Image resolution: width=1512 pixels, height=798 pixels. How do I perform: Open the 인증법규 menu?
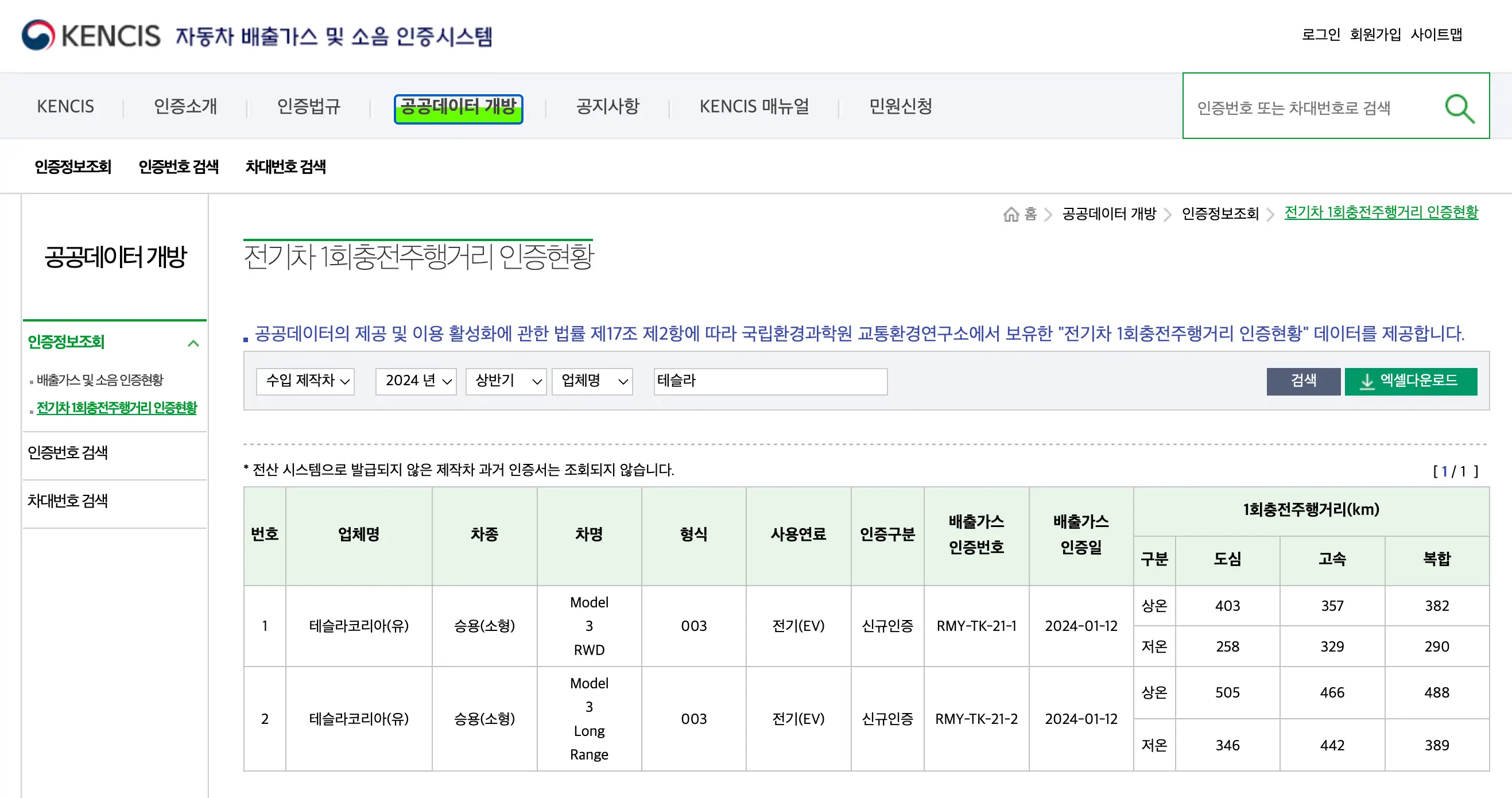[309, 106]
